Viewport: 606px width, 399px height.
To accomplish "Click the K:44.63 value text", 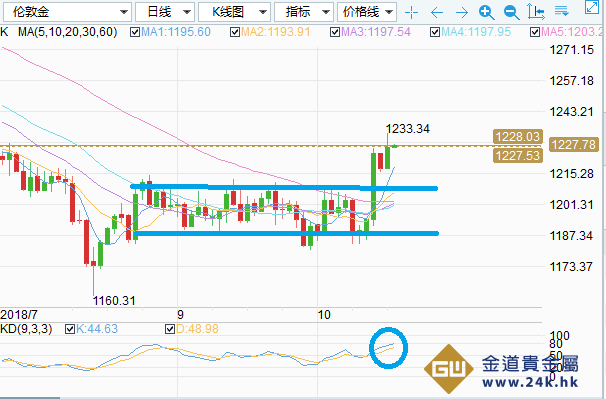I will (97, 329).
